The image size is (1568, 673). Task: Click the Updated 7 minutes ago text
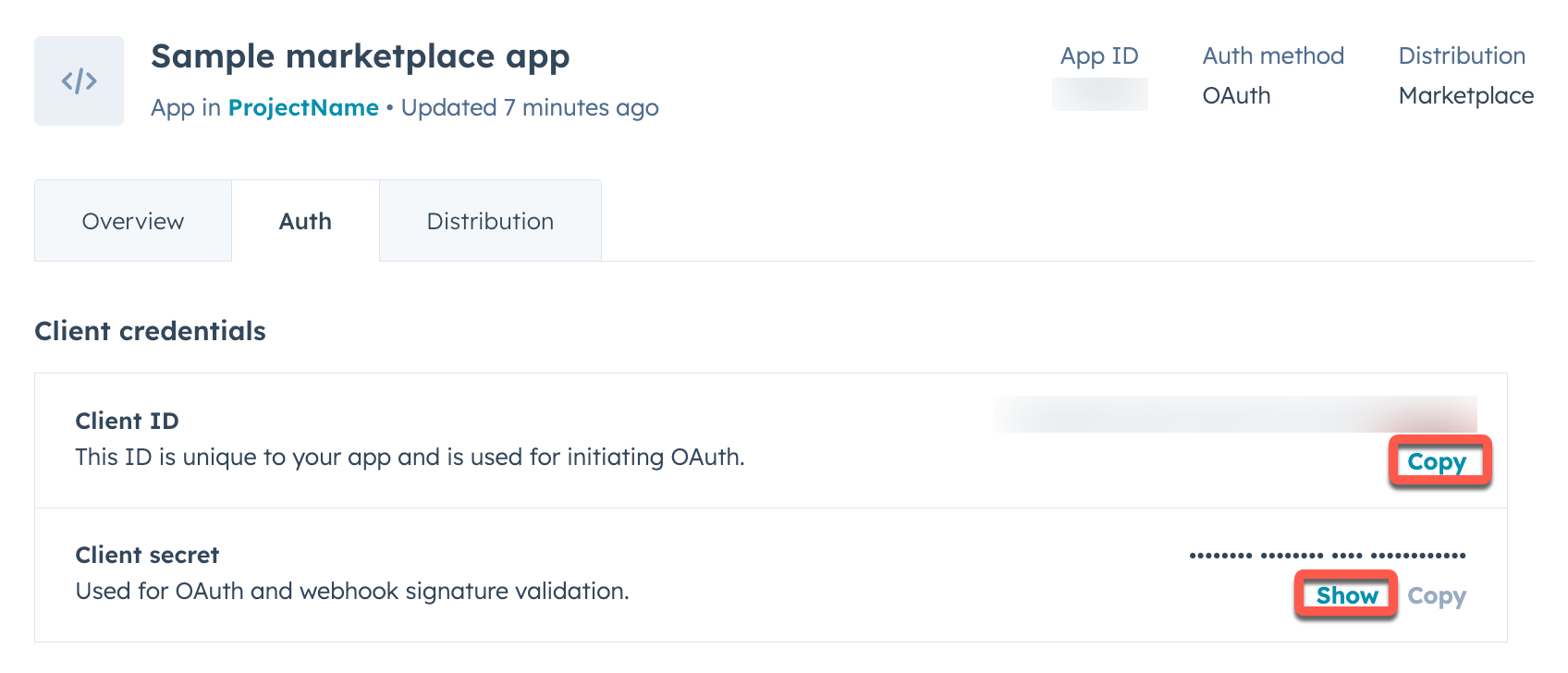[530, 108]
